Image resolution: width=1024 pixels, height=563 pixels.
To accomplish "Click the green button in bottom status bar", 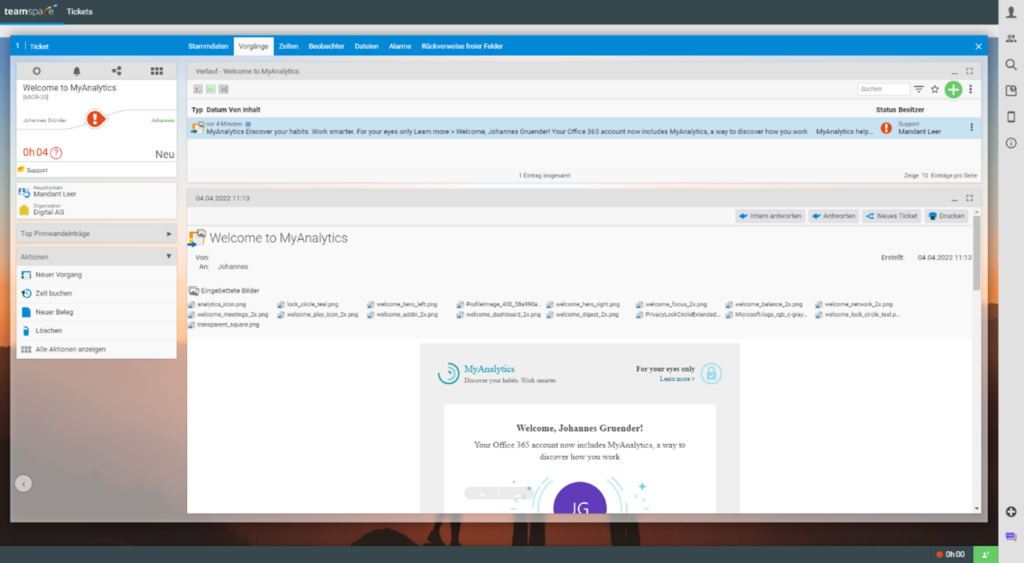I will (985, 555).
